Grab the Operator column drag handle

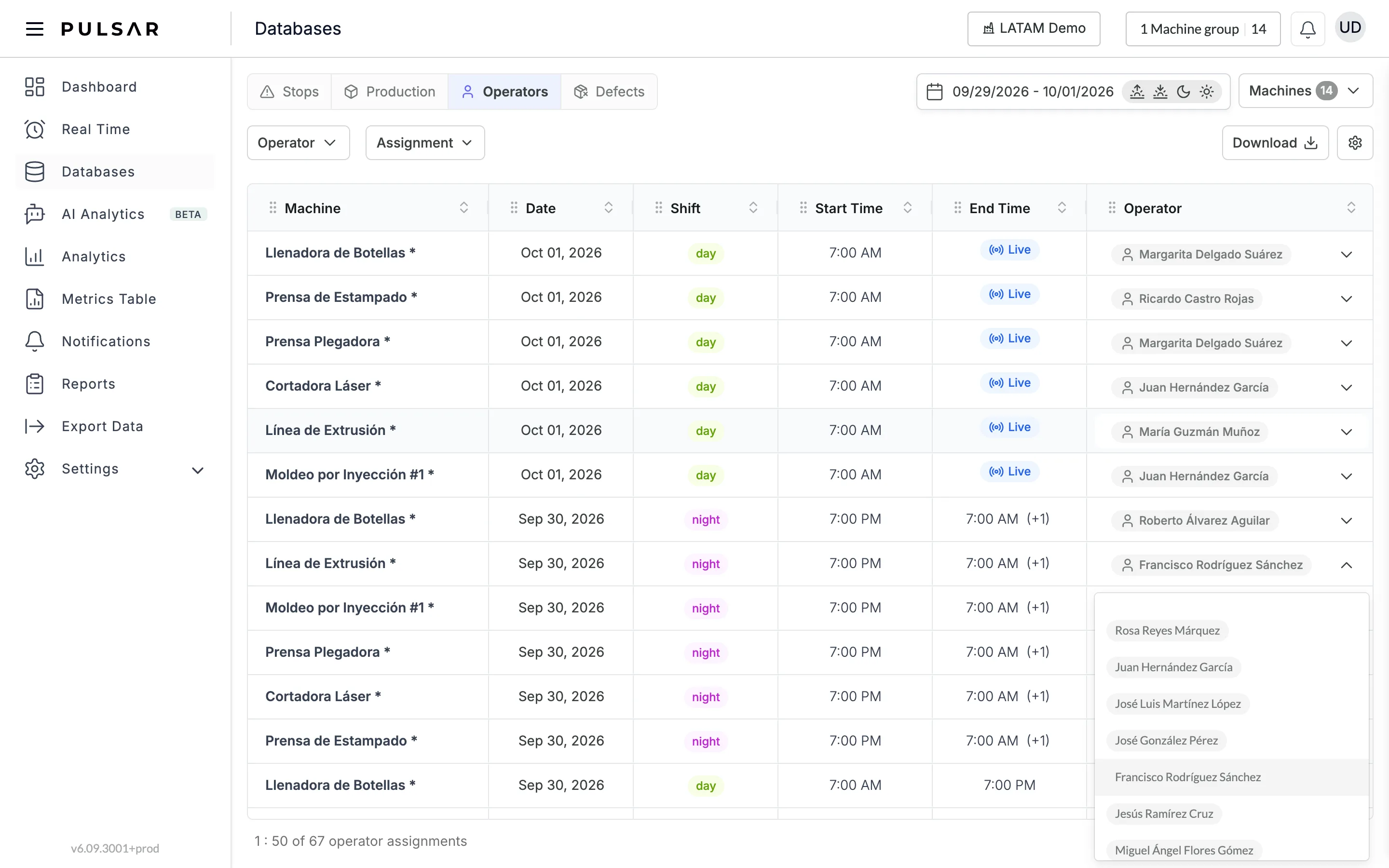(1112, 208)
